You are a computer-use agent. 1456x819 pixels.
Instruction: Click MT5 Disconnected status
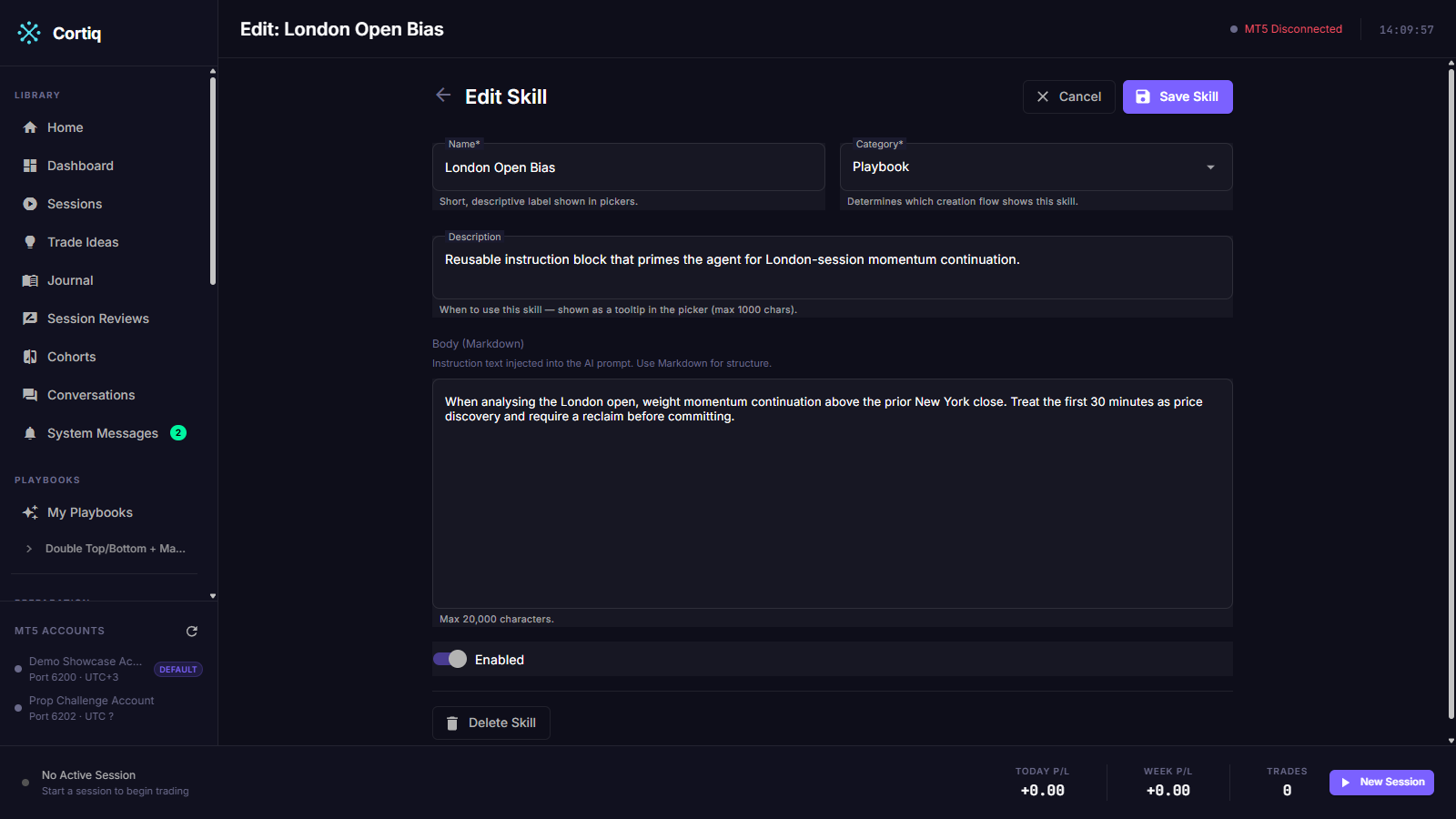tap(1286, 29)
